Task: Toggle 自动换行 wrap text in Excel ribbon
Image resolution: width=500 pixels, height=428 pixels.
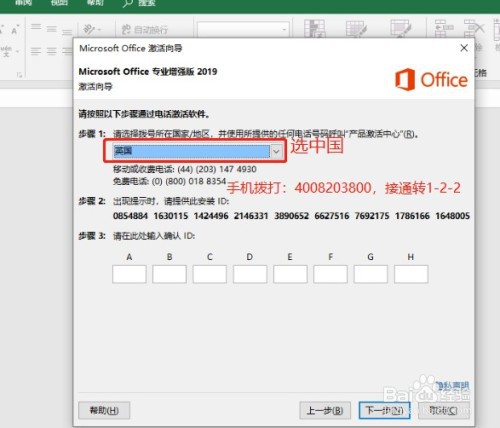Action: (x=144, y=30)
